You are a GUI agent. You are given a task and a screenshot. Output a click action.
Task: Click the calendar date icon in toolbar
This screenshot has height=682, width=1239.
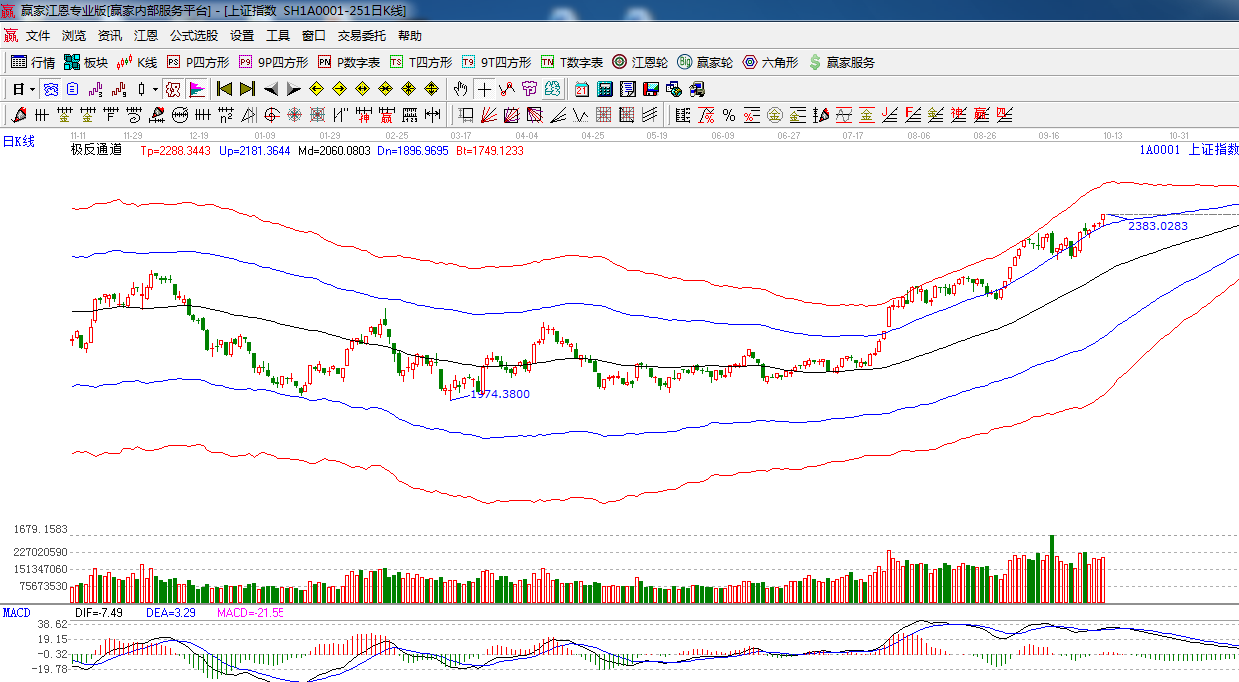point(582,89)
